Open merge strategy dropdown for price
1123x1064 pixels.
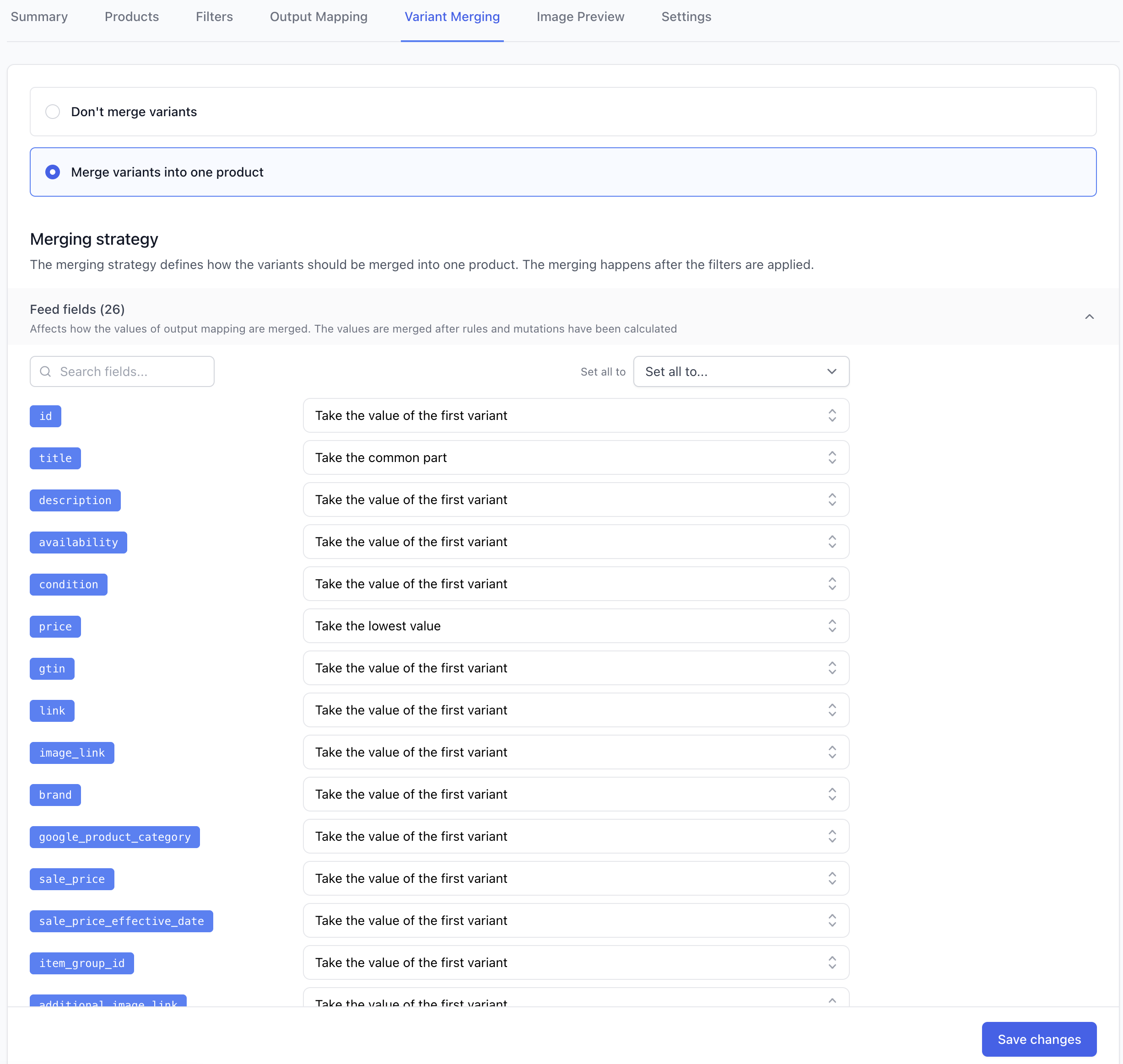tap(575, 626)
